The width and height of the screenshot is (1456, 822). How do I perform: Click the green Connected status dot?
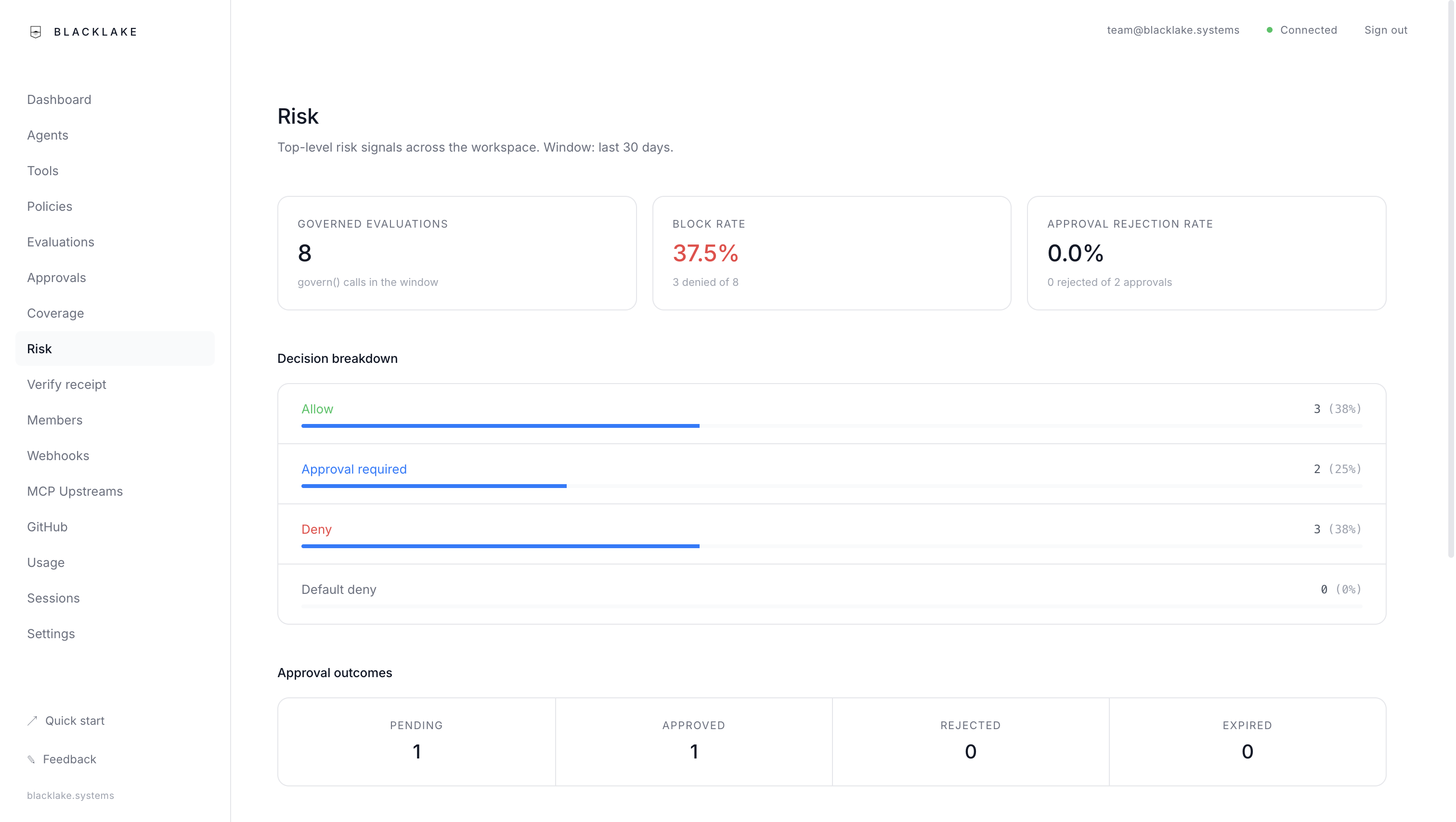1270,30
